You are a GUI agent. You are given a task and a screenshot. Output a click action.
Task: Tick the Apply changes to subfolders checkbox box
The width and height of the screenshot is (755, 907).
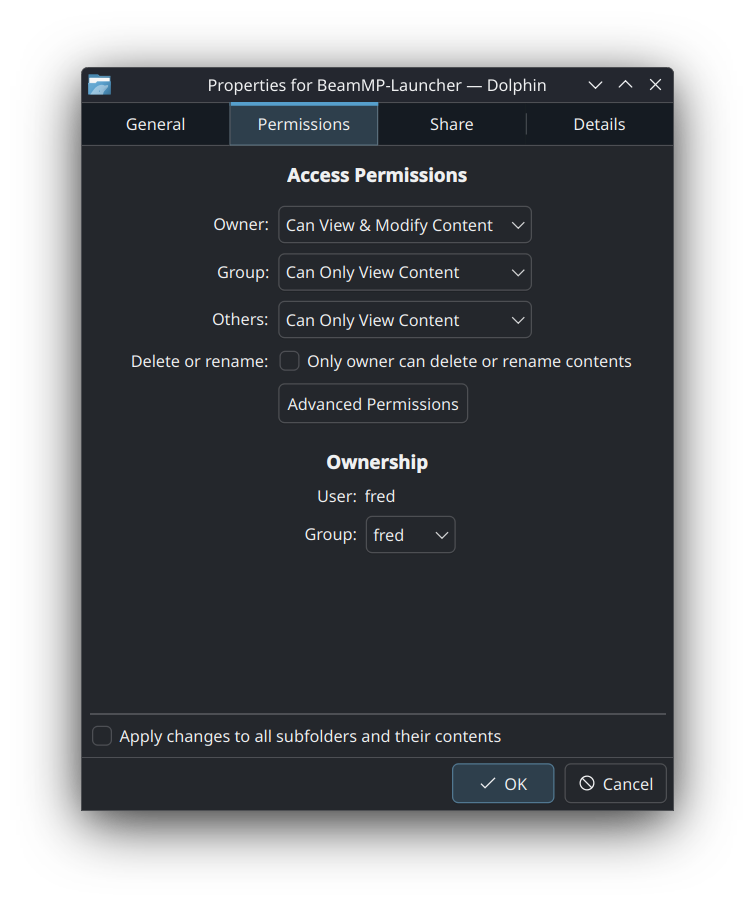tap(102, 736)
